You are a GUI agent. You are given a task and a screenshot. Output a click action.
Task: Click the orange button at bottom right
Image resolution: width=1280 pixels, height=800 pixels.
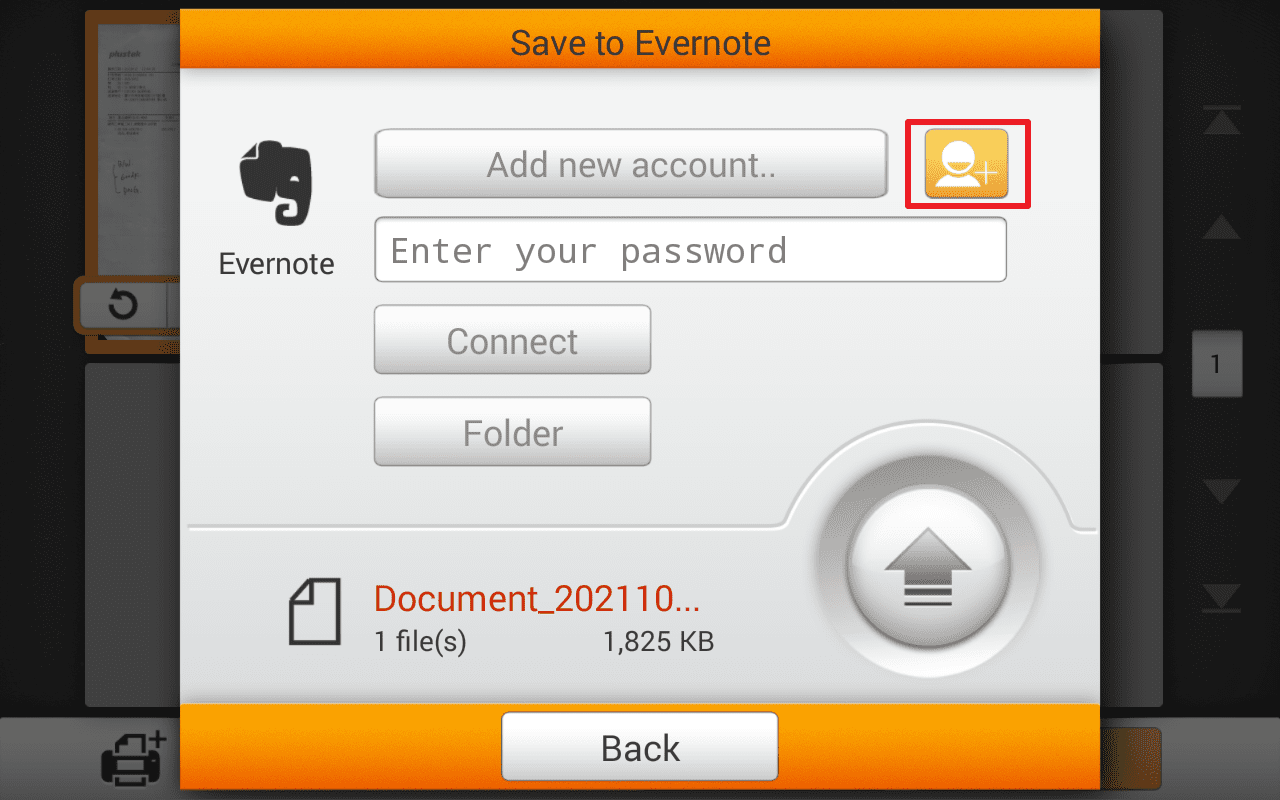(x=1131, y=759)
